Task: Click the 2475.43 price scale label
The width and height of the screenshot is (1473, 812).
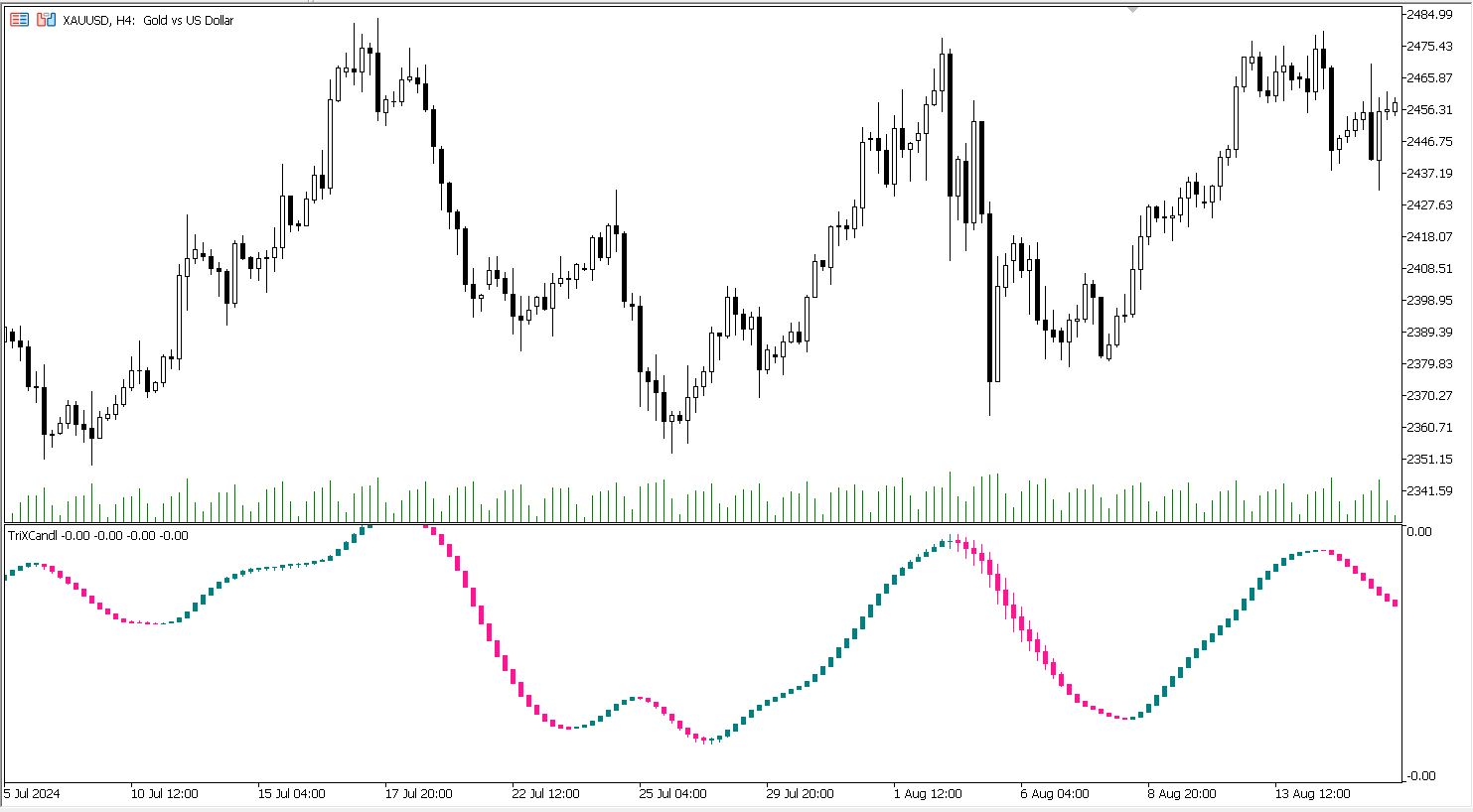Action: click(1428, 47)
